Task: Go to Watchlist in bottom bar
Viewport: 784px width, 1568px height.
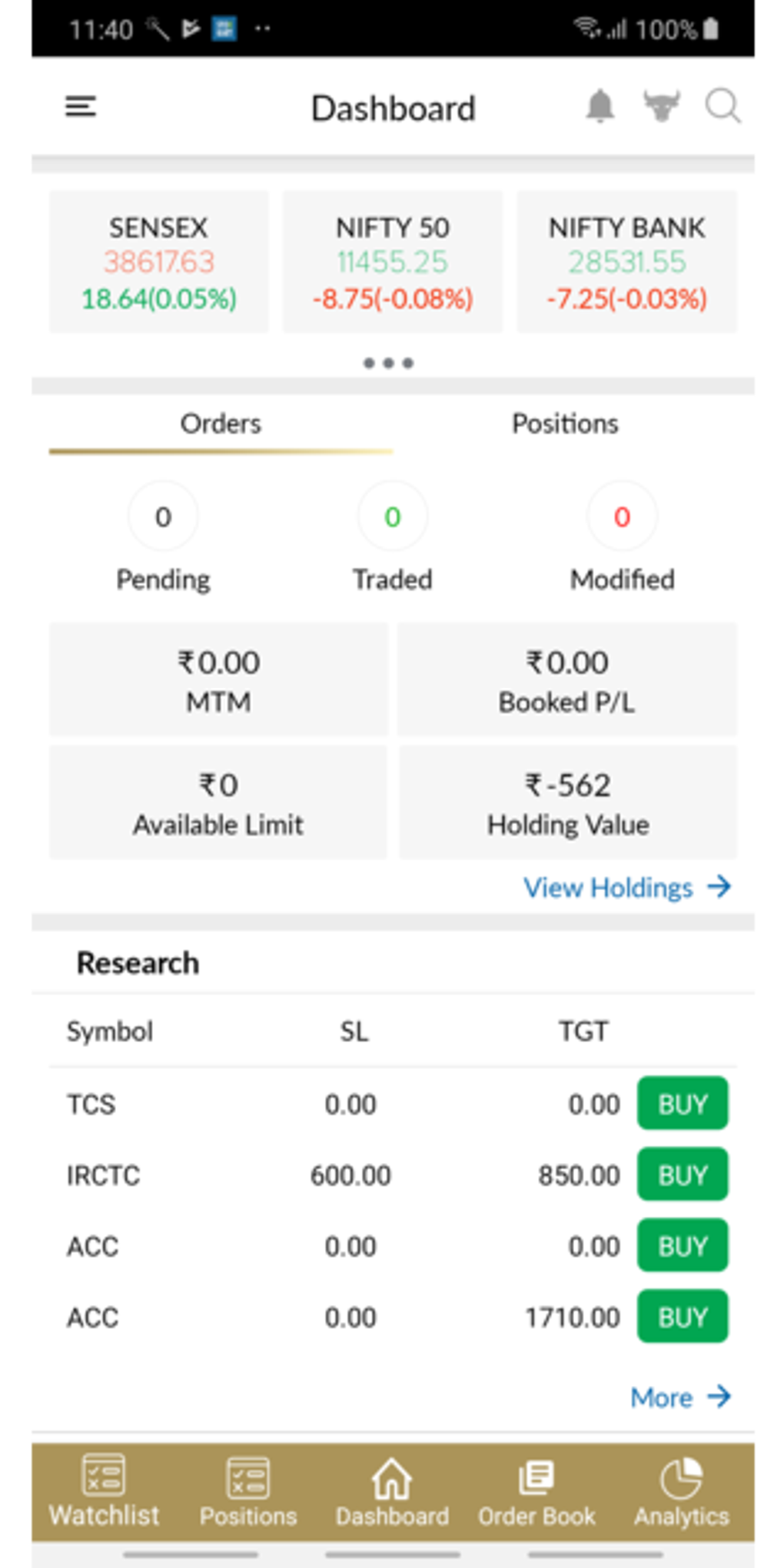Action: point(104,1491)
